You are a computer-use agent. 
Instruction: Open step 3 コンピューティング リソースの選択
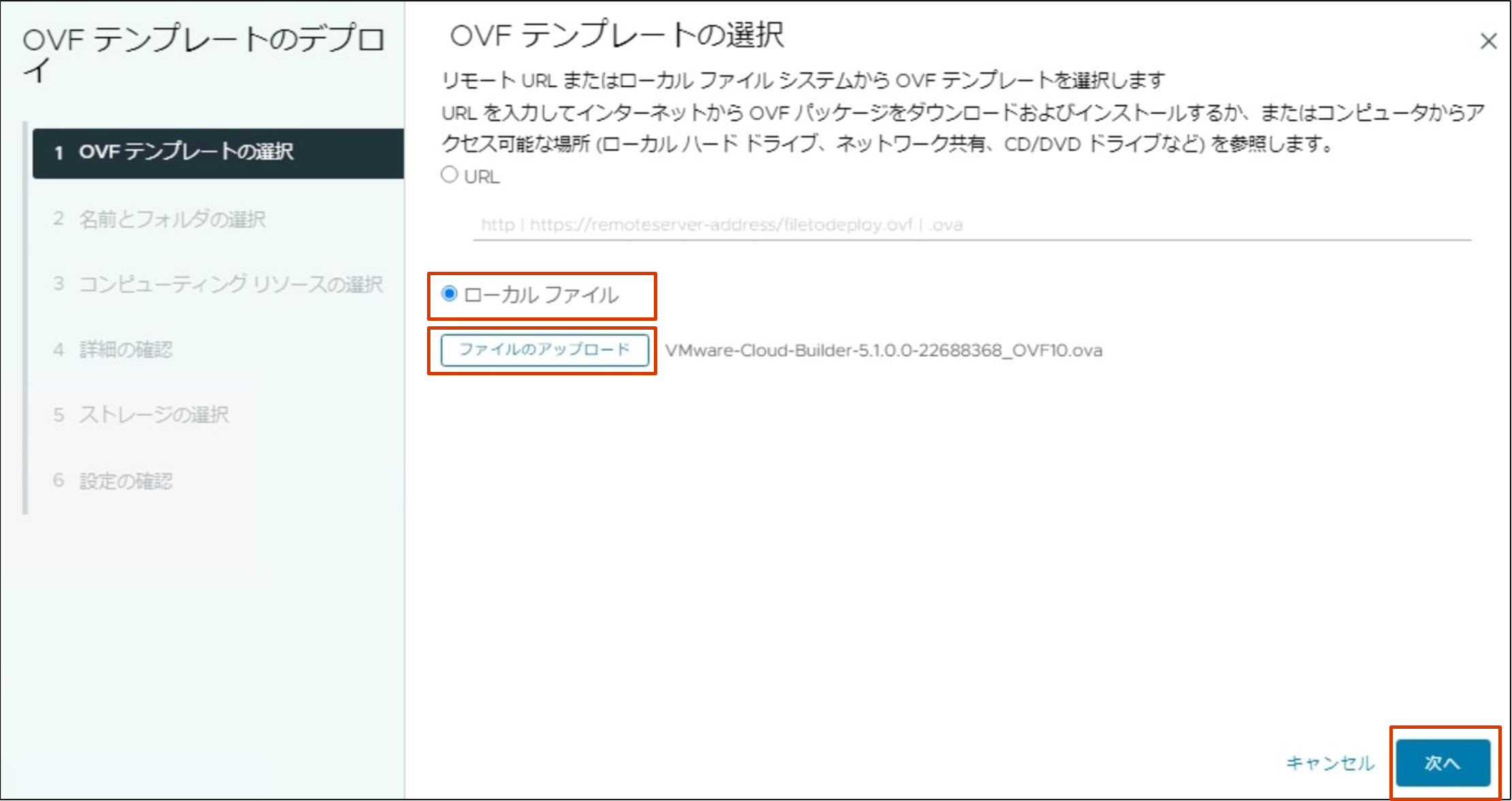pos(218,284)
